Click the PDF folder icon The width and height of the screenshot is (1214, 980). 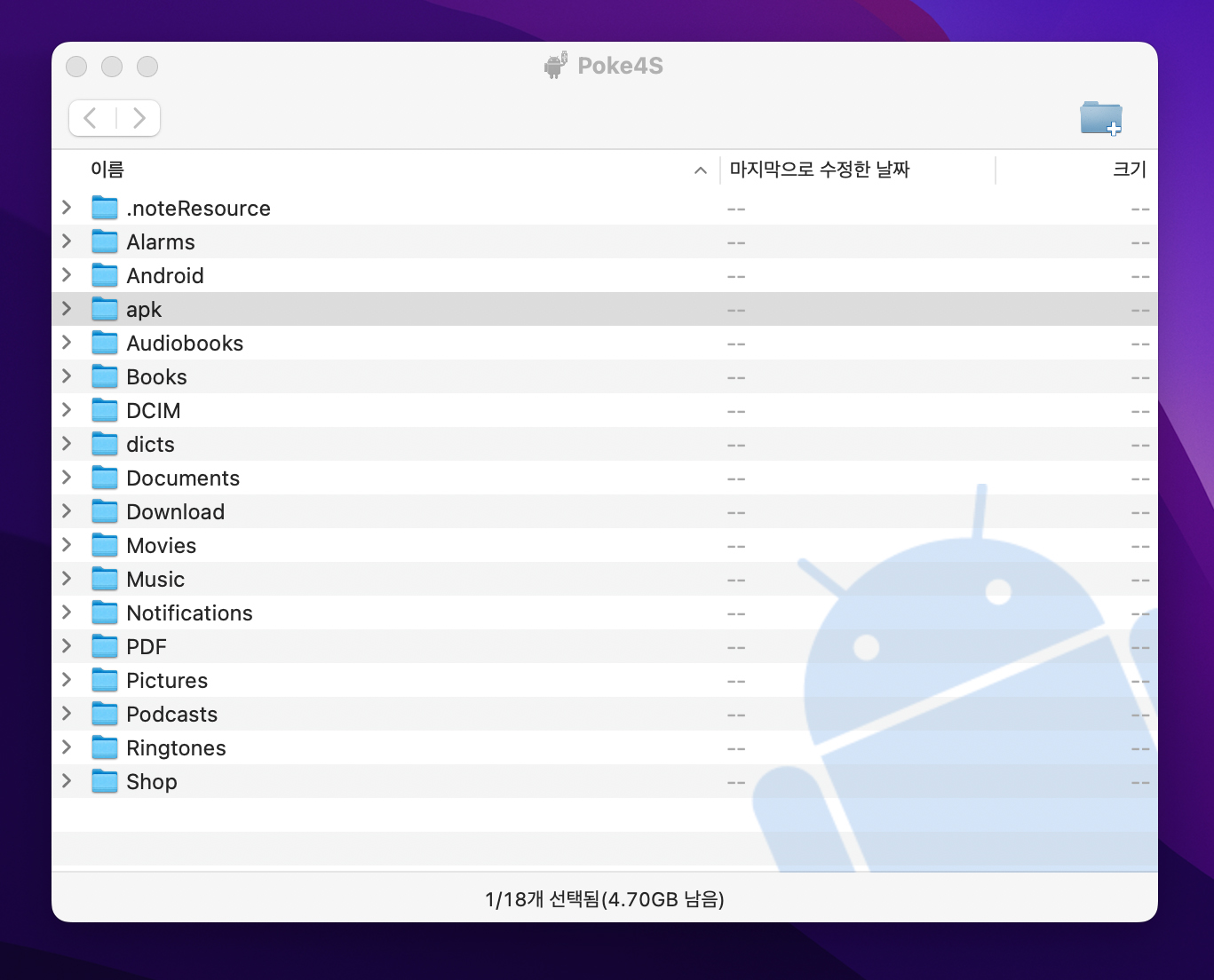(105, 646)
